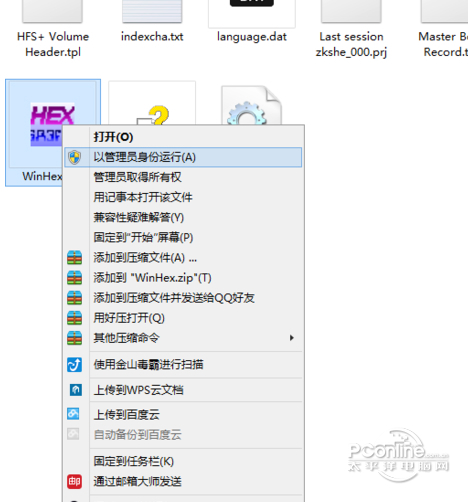Click the HFS+ Volume Header.tpl name
Image resolution: width=468 pixels, height=502 pixels.
(53, 44)
